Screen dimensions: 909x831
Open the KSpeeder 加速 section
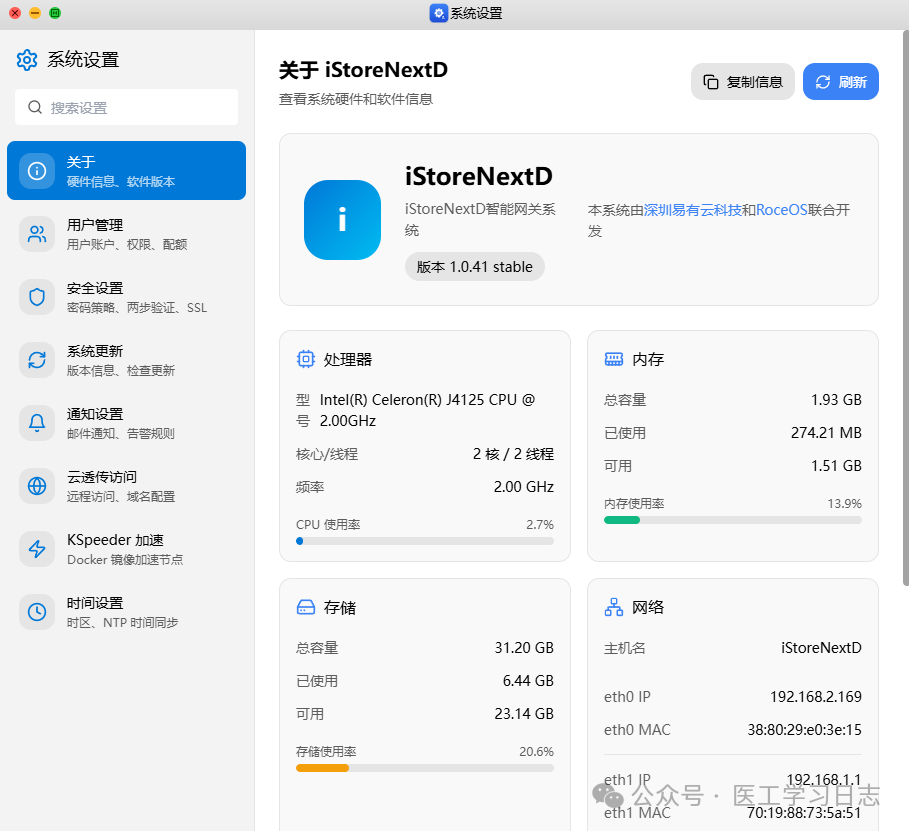click(126, 549)
